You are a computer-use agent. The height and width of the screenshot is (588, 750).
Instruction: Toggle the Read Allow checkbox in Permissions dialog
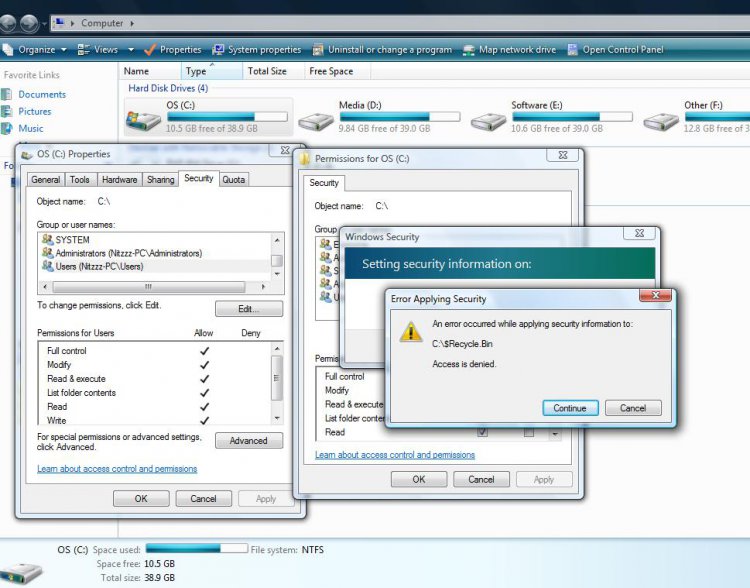tap(483, 433)
